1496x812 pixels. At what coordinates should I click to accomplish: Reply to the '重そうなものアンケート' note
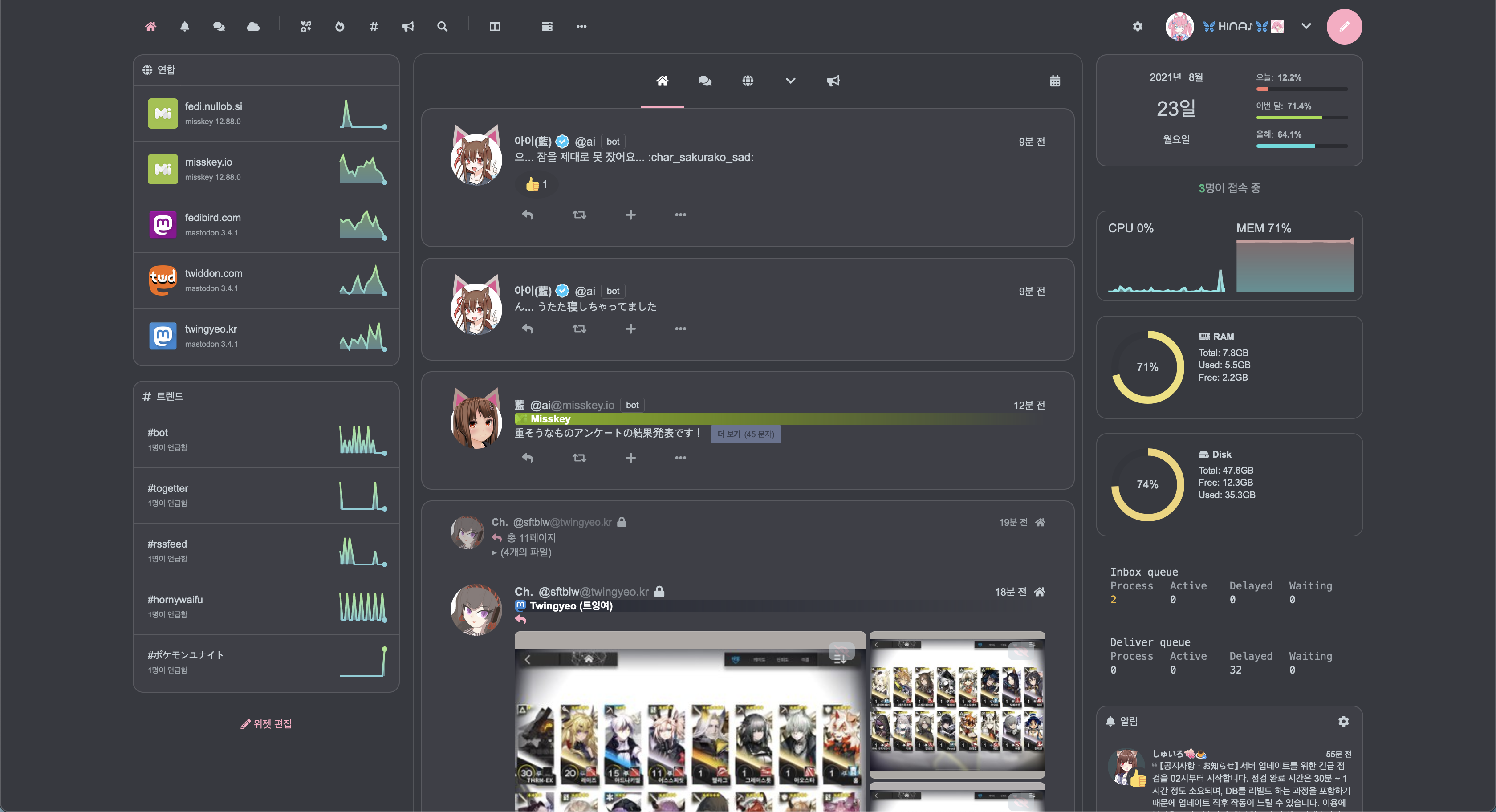(527, 458)
